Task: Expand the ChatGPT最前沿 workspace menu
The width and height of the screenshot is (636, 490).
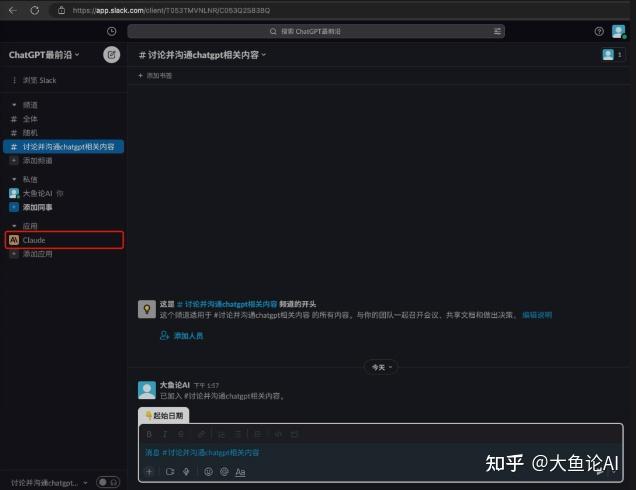Action: pos(44,55)
